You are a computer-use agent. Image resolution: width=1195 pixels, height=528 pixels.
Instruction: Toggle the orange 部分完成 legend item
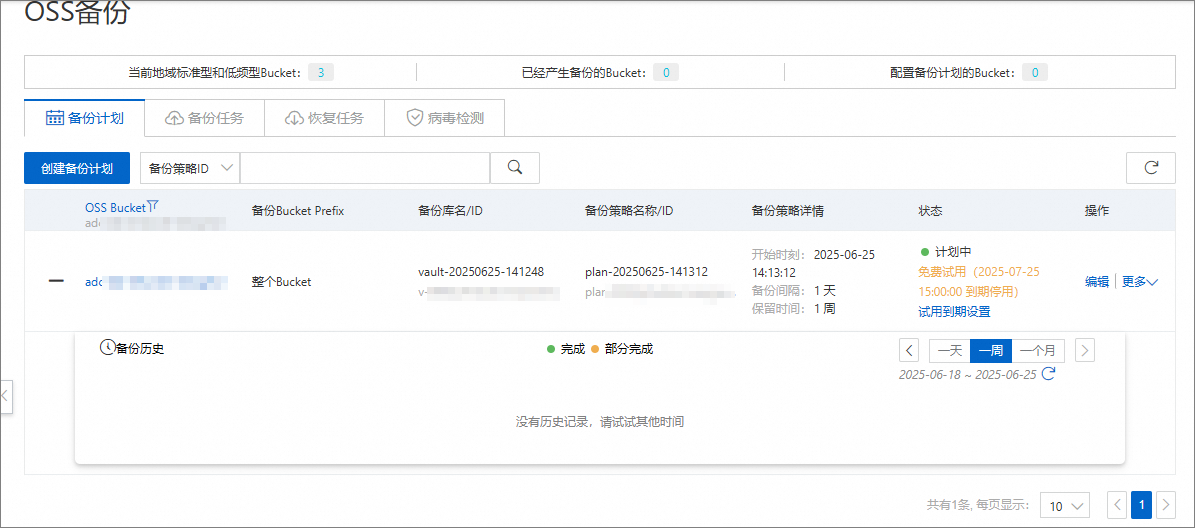click(x=622, y=349)
